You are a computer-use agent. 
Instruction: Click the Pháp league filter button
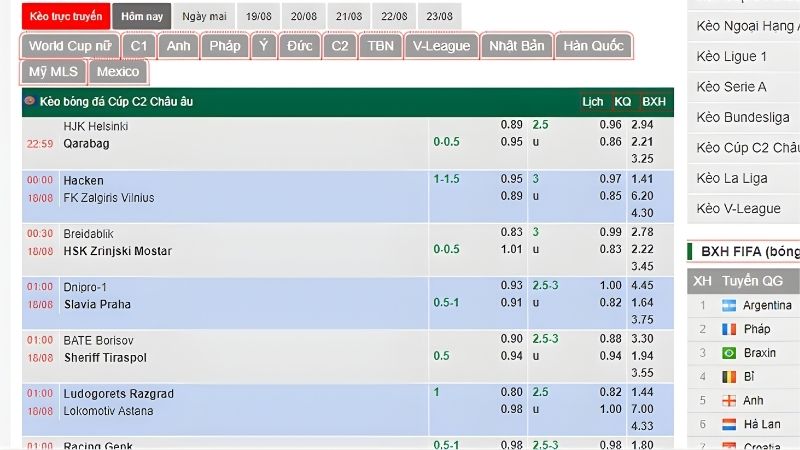(224, 46)
